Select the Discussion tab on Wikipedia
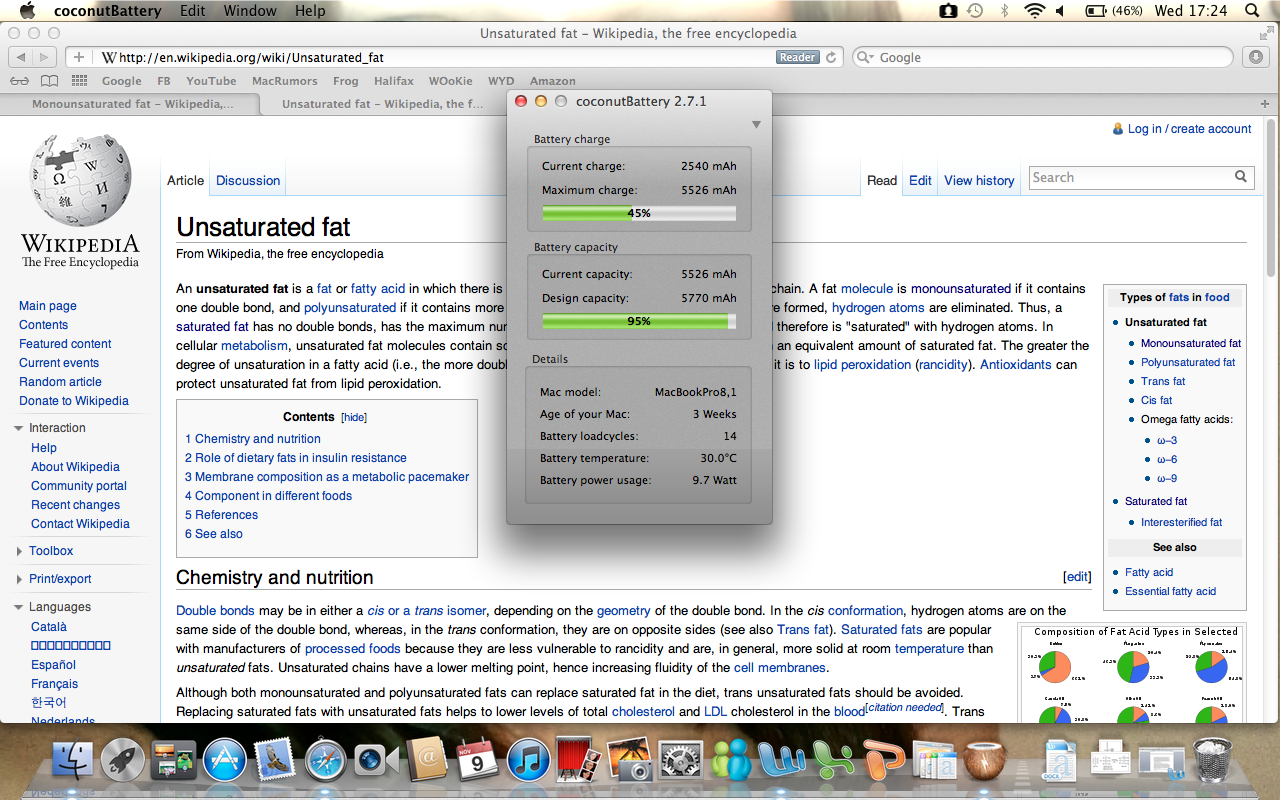Image resolution: width=1280 pixels, height=800 pixels. point(248,181)
